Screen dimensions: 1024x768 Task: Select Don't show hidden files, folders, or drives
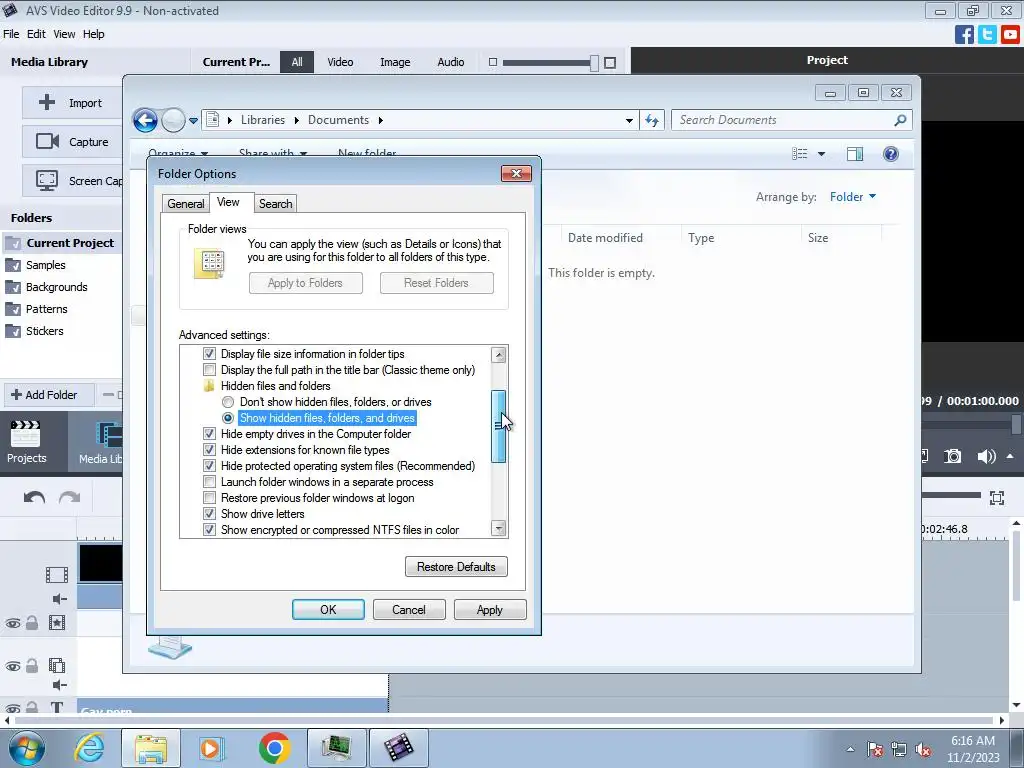click(228, 402)
